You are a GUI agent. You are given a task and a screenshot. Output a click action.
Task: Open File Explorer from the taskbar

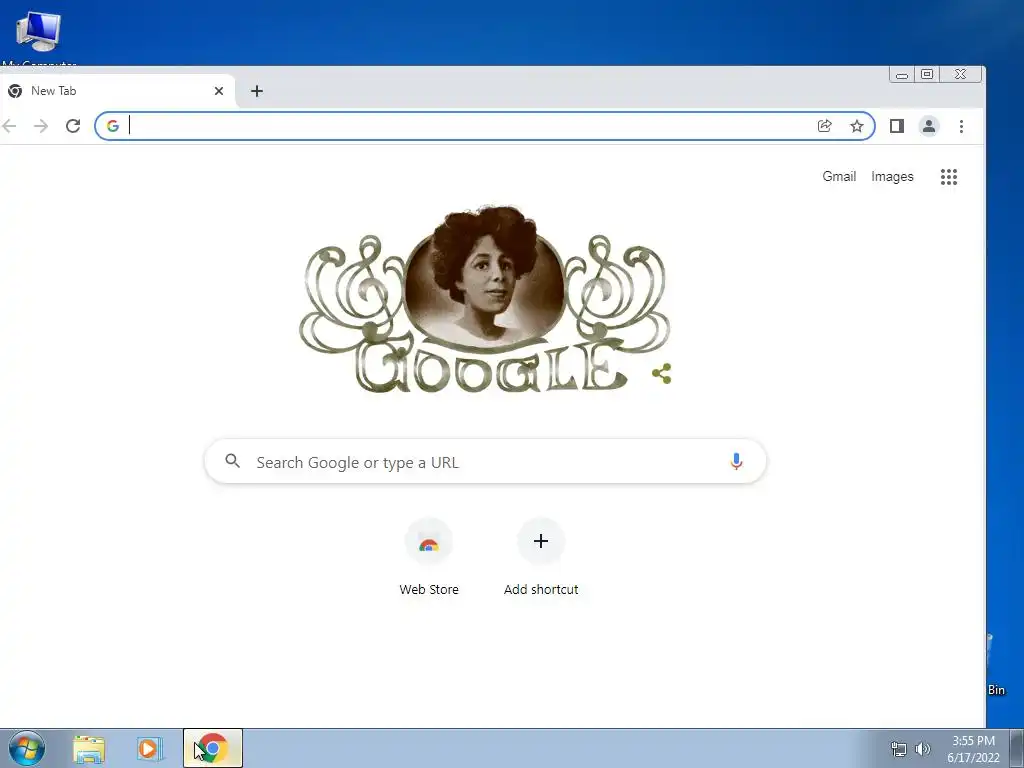coord(89,749)
